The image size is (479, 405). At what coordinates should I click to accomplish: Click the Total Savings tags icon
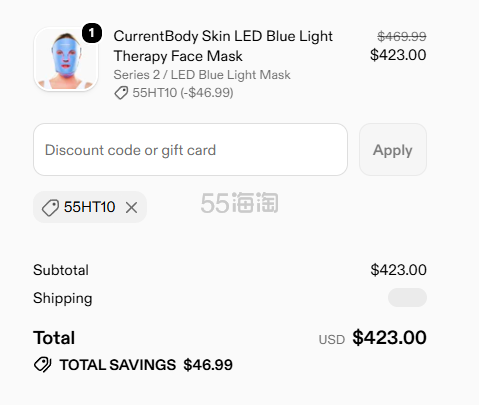coord(42,365)
